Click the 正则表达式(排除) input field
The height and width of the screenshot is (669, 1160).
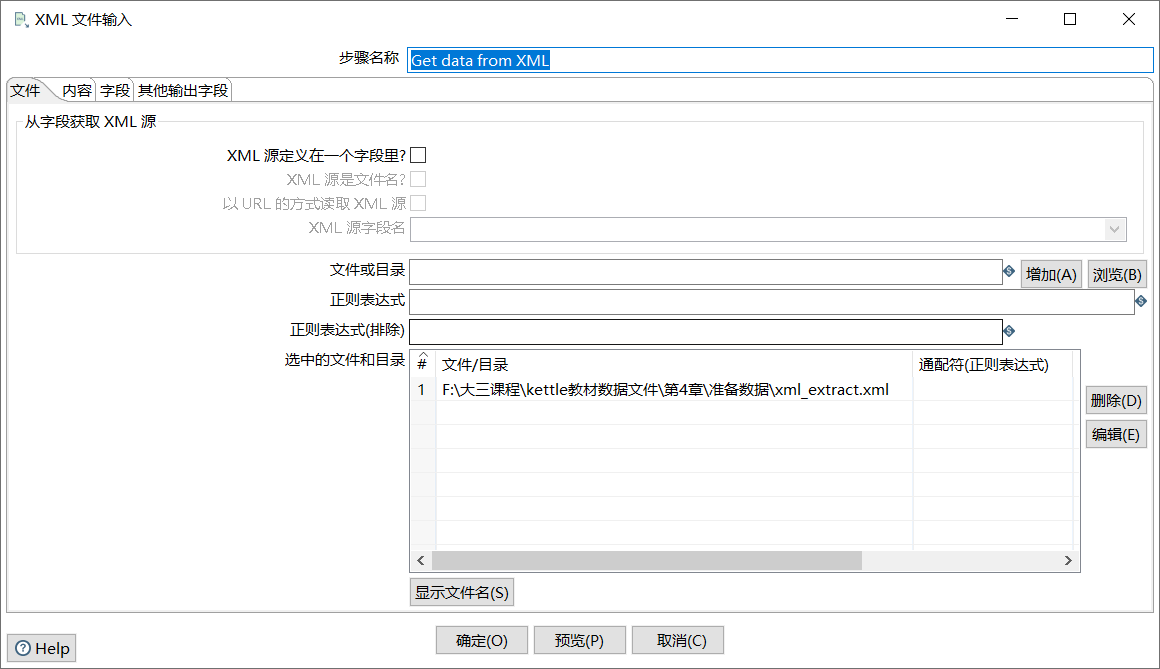[706, 331]
